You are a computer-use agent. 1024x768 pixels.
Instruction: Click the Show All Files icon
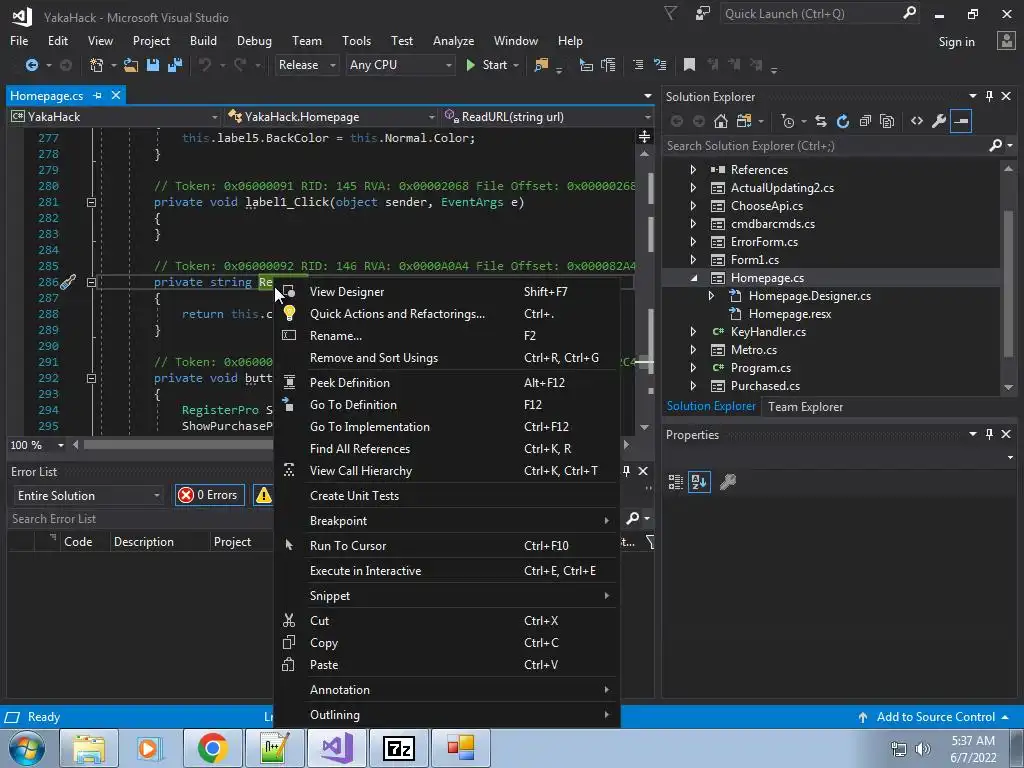click(887, 121)
